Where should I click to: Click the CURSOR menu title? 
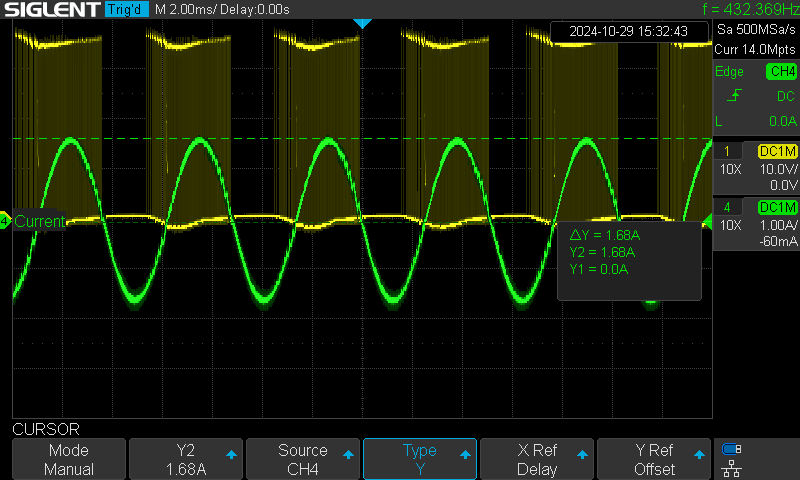click(x=46, y=429)
